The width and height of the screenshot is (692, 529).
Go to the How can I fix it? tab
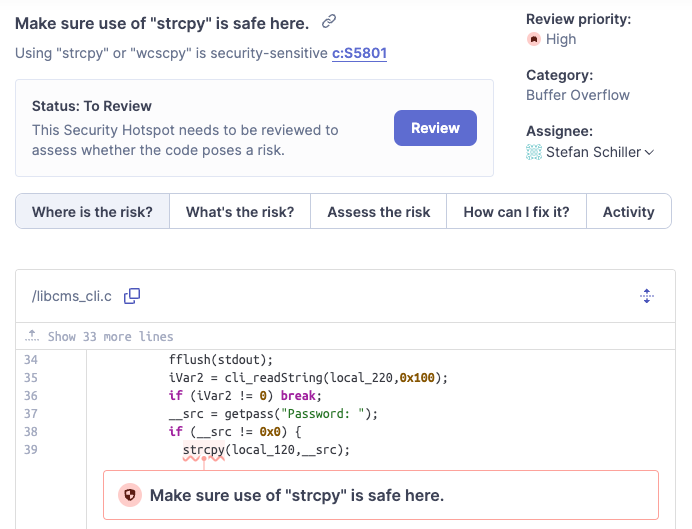516,212
